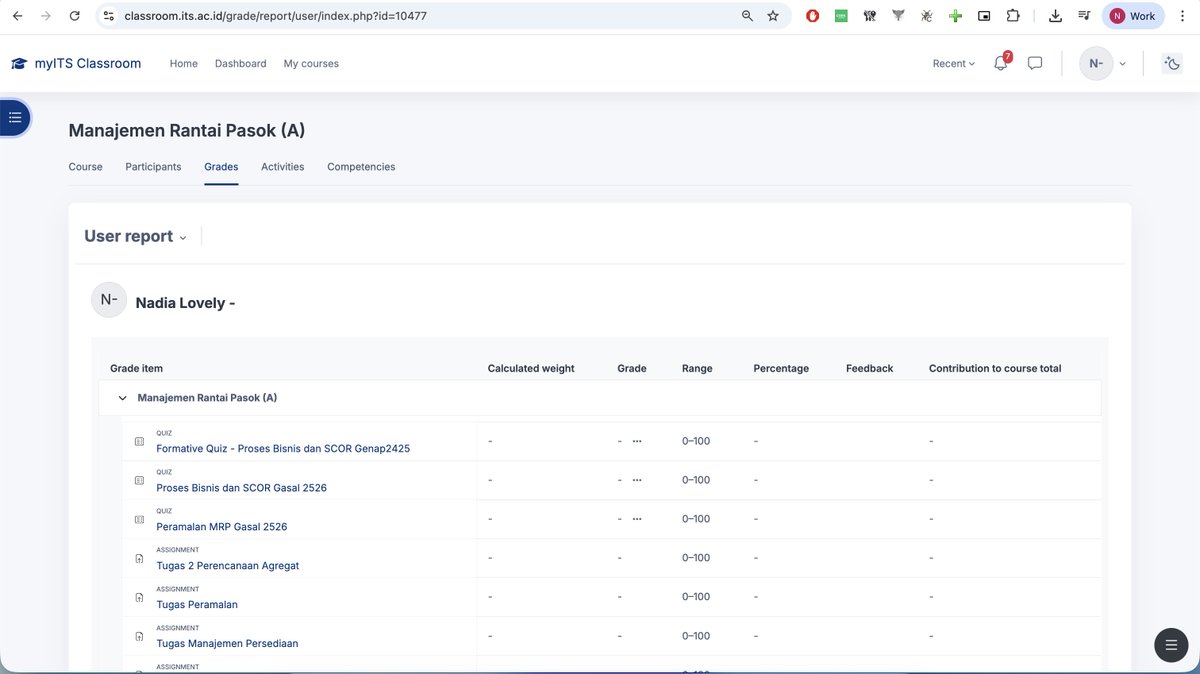Switch to the Participants tab

153,167
